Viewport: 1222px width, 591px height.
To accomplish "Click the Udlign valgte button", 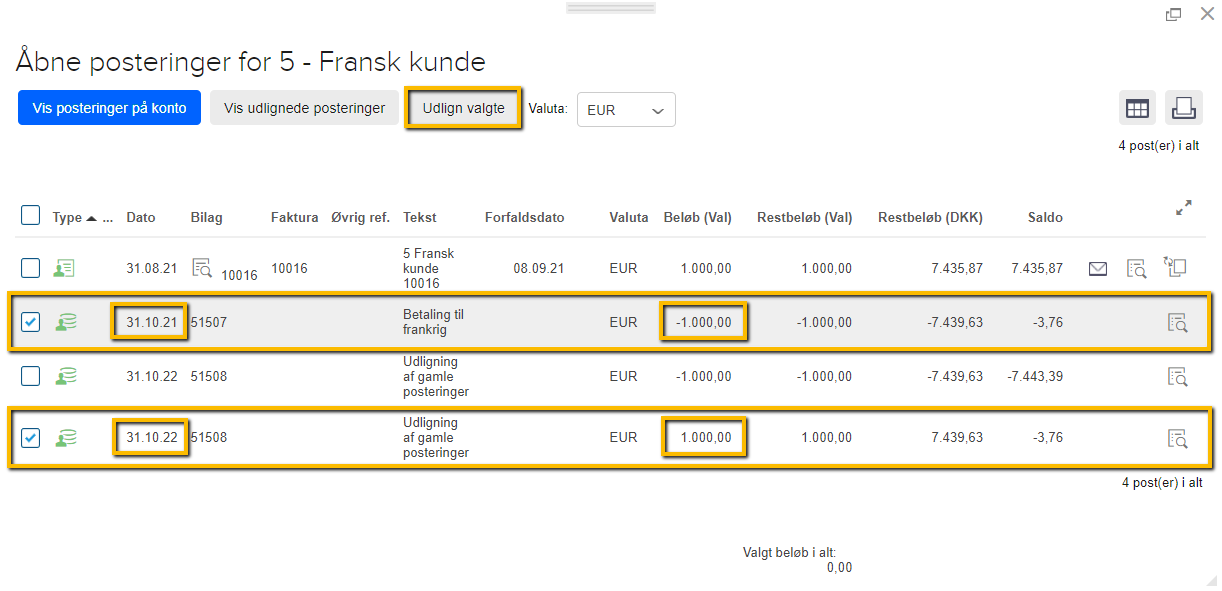I will click(x=463, y=108).
